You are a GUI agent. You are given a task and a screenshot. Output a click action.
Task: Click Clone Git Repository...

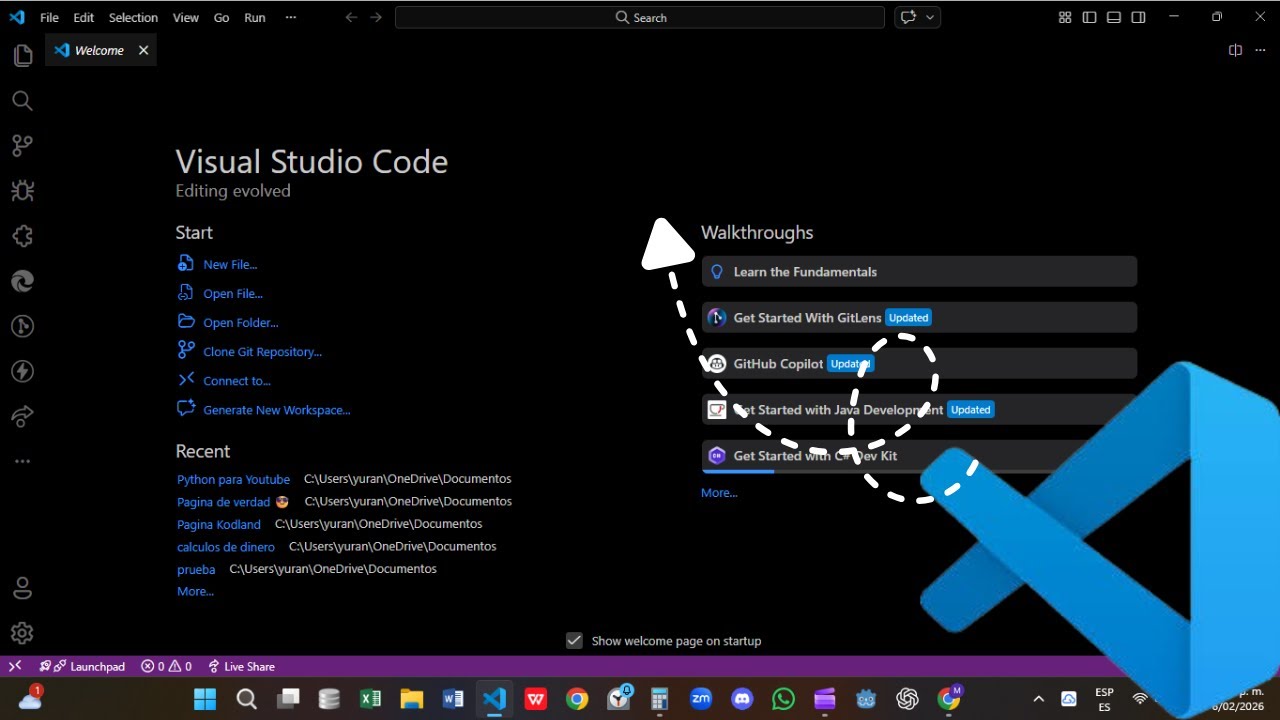(262, 351)
